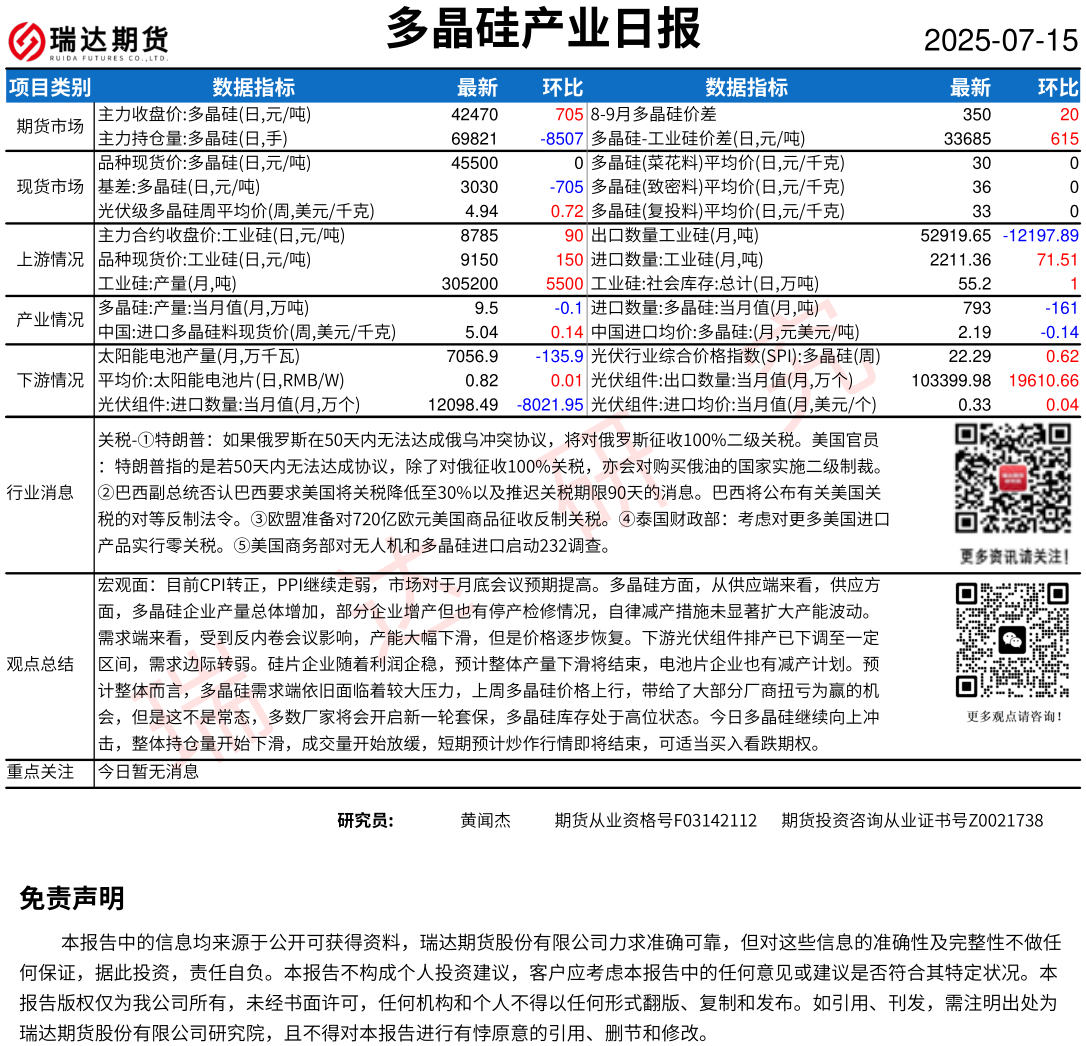Select the left 数据指标 column header

253,87
